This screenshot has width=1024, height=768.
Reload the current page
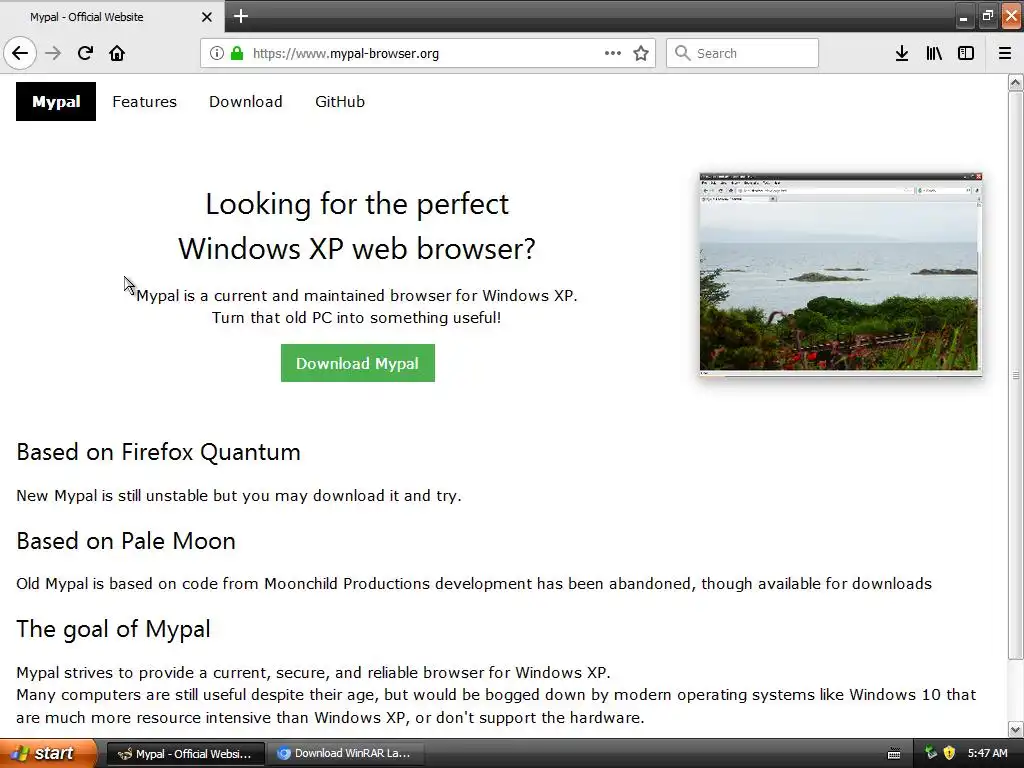click(85, 53)
